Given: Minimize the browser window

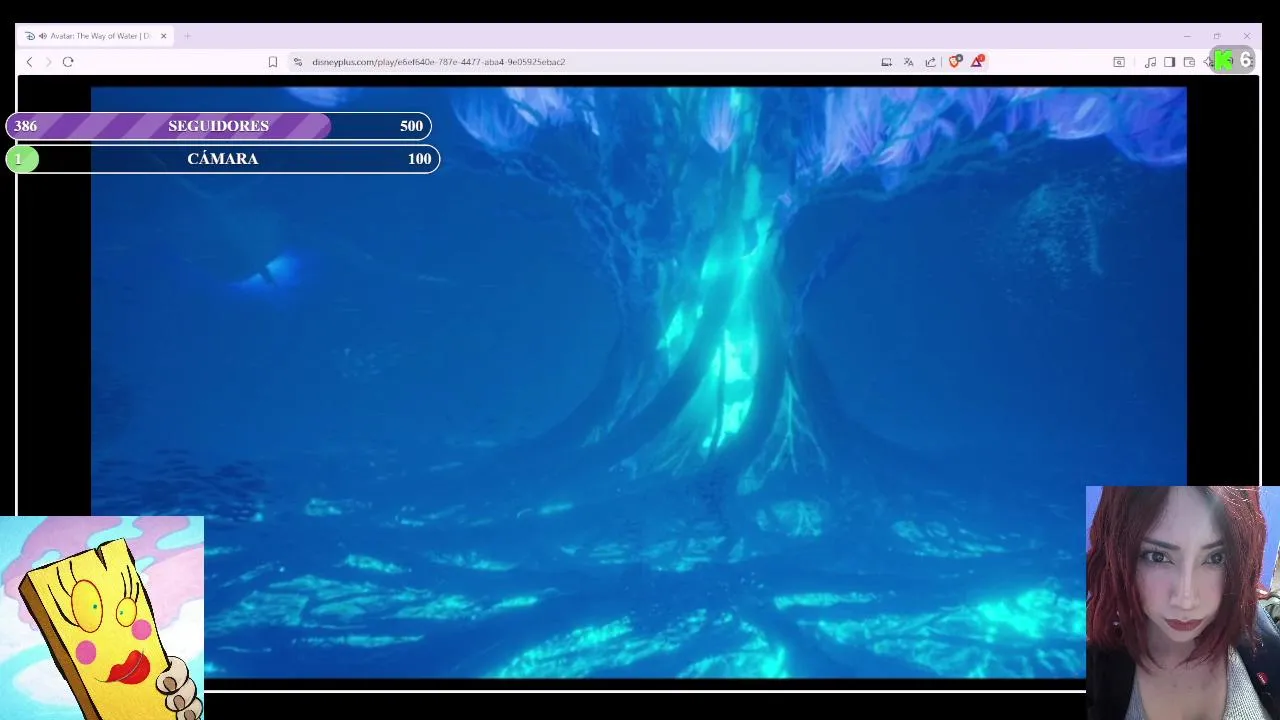Looking at the screenshot, I should (x=1187, y=36).
